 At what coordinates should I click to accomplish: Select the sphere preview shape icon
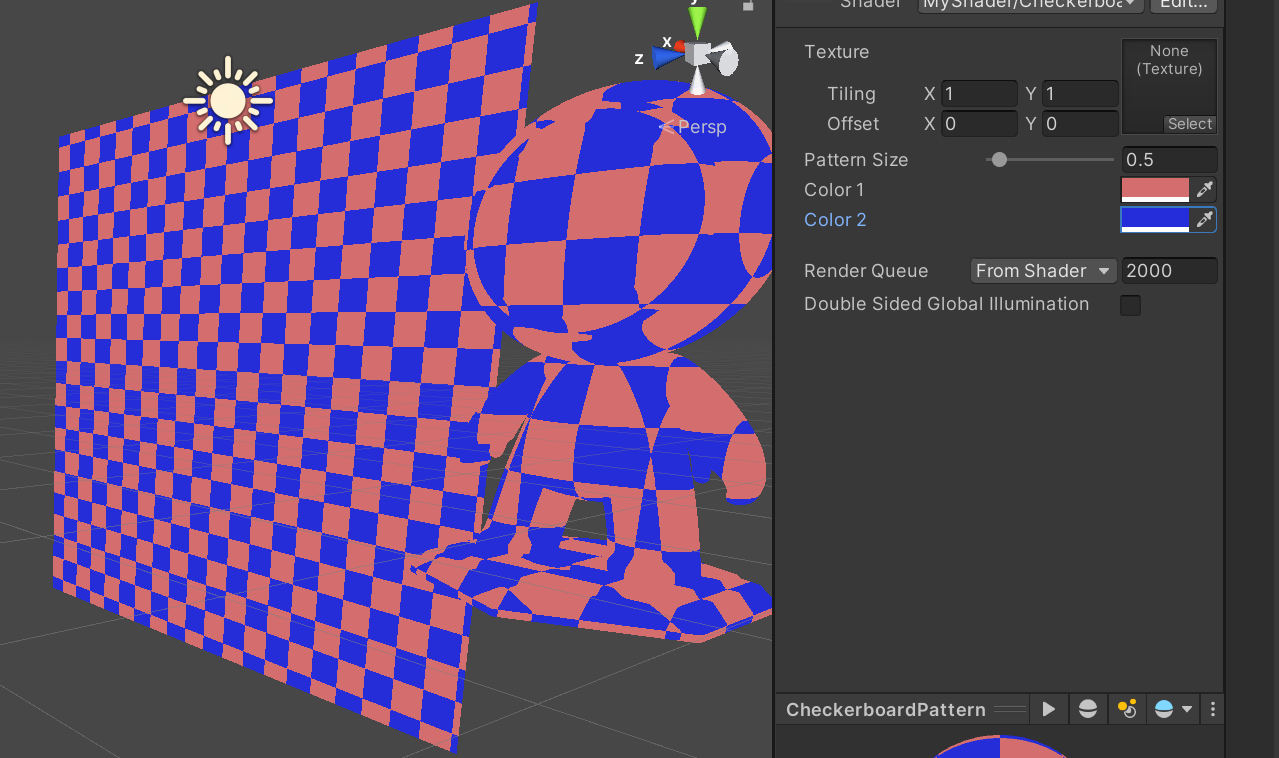click(1088, 709)
